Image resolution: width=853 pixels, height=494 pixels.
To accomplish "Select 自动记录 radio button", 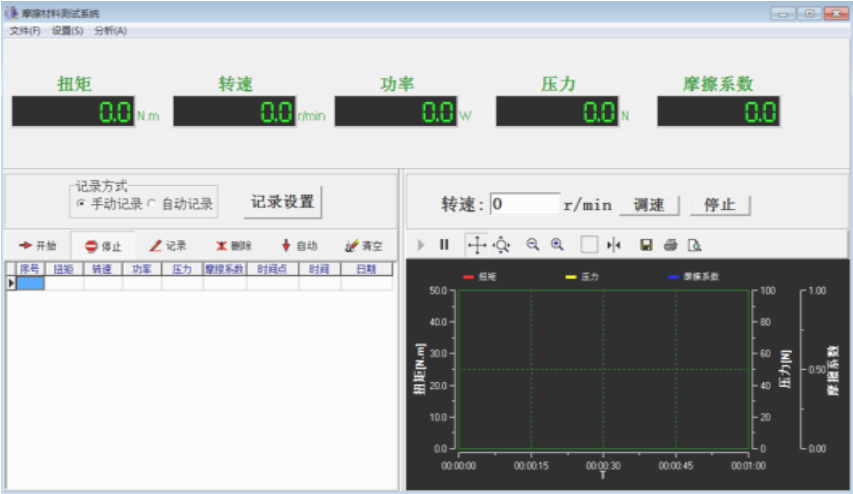I will (152, 204).
